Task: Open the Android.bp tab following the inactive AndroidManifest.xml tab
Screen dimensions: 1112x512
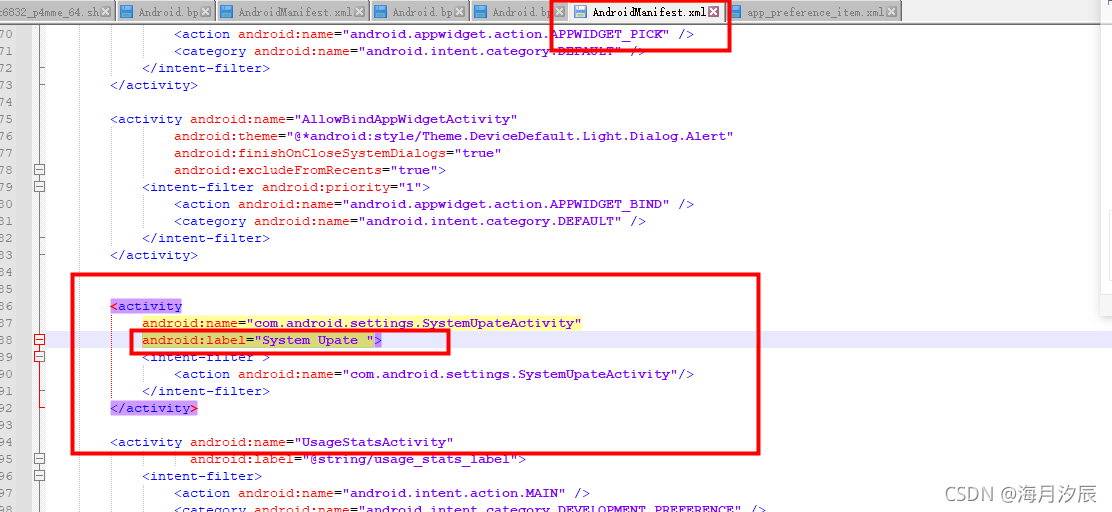Action: pyautogui.click(x=420, y=11)
